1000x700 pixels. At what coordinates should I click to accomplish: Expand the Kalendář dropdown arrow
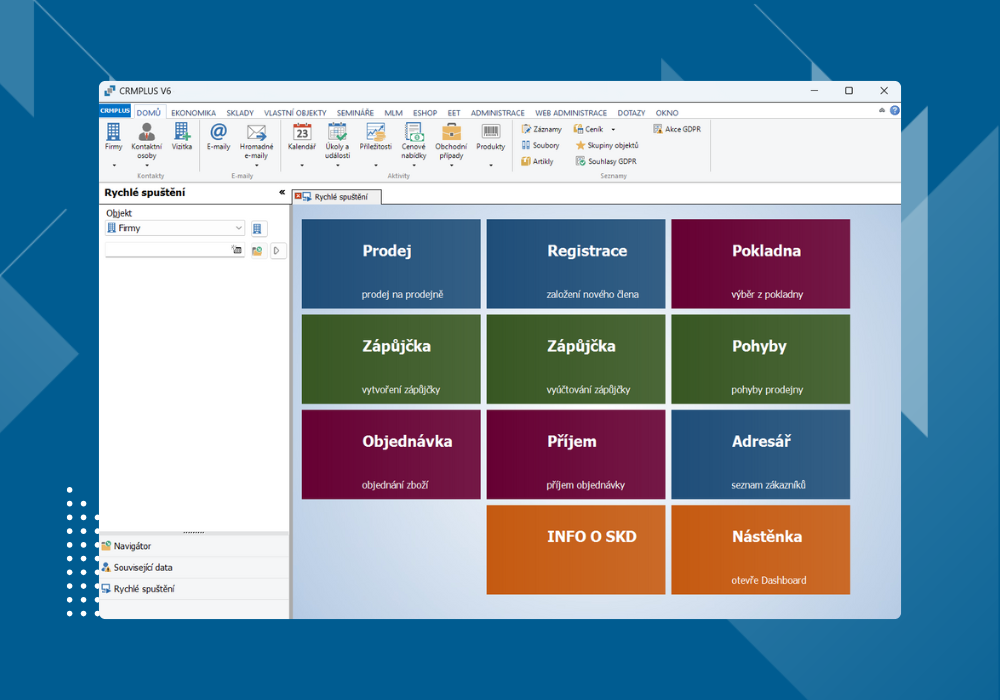(x=302, y=166)
